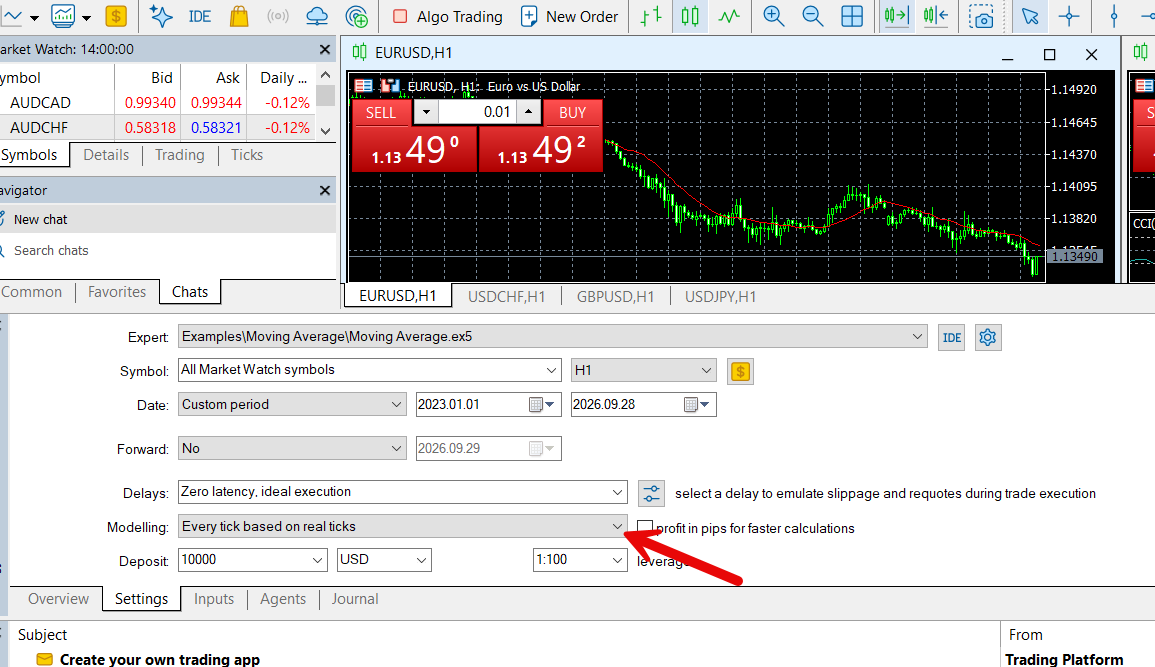Switch chart to candlestick mode
The width and height of the screenshot is (1155, 667).
tap(690, 16)
